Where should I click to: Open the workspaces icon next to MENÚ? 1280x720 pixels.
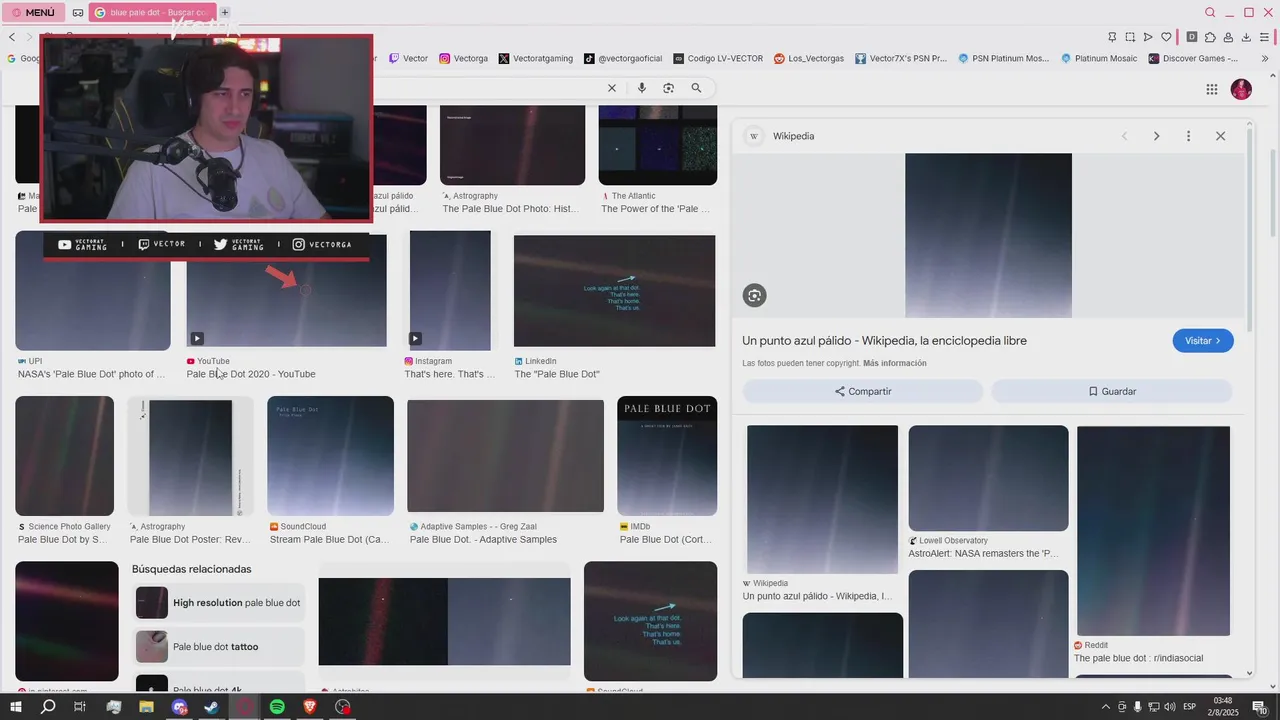tap(78, 13)
